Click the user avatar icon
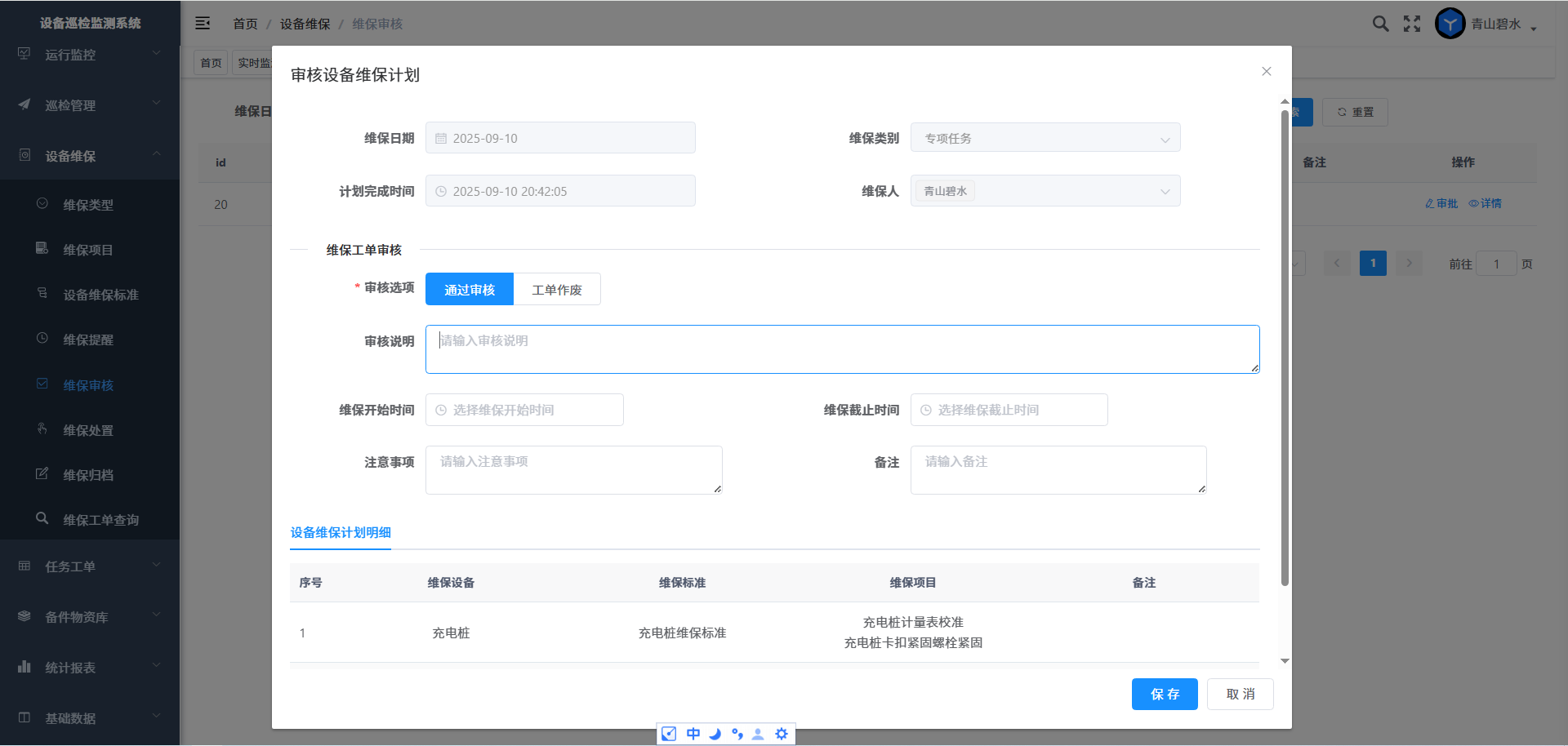 coord(1450,24)
